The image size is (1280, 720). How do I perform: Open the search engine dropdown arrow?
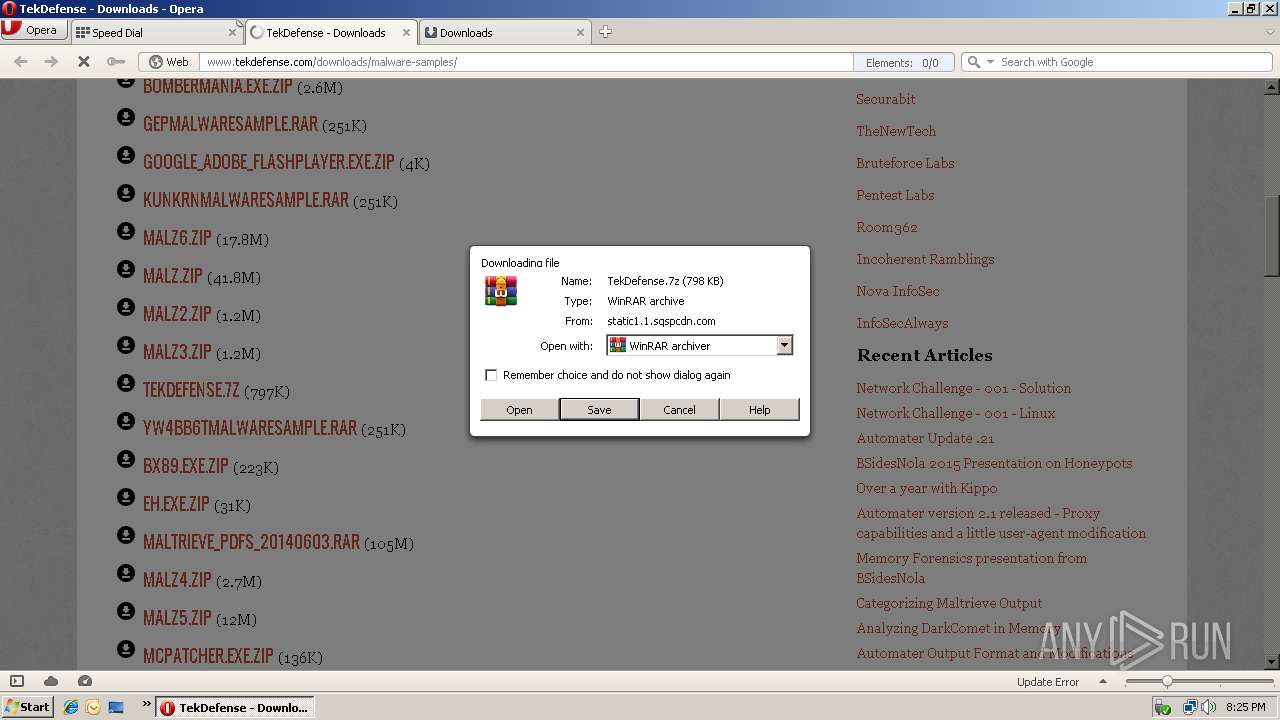990,62
